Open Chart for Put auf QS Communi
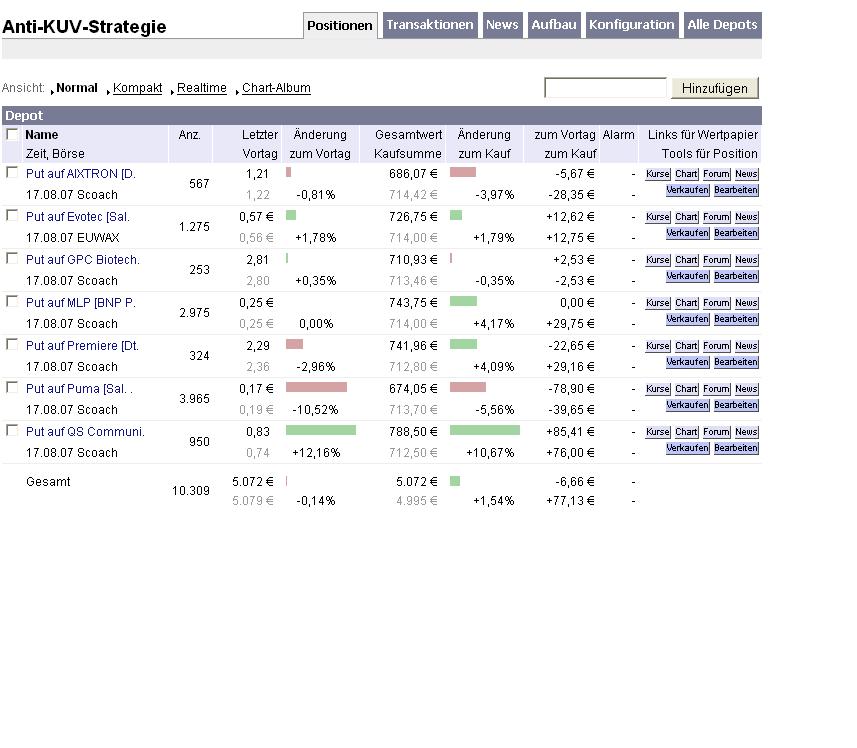The height and width of the screenshot is (748, 857). (686, 432)
